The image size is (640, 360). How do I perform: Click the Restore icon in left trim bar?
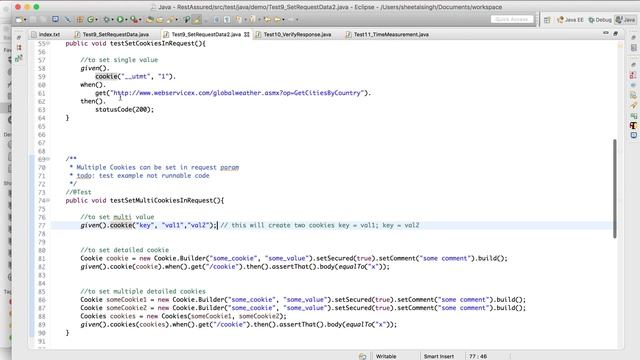(x=19, y=38)
